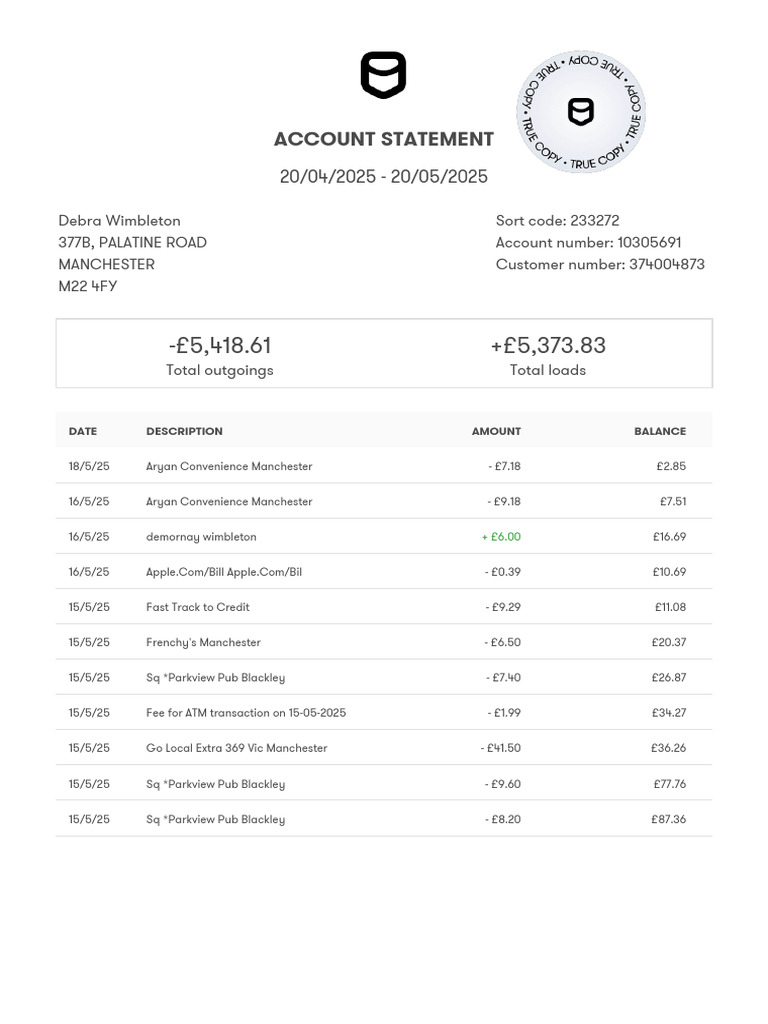The height and width of the screenshot is (1024, 768).
Task: Select Apple.Com/Bill Apple.Com/Bil description
Action: point(224,572)
